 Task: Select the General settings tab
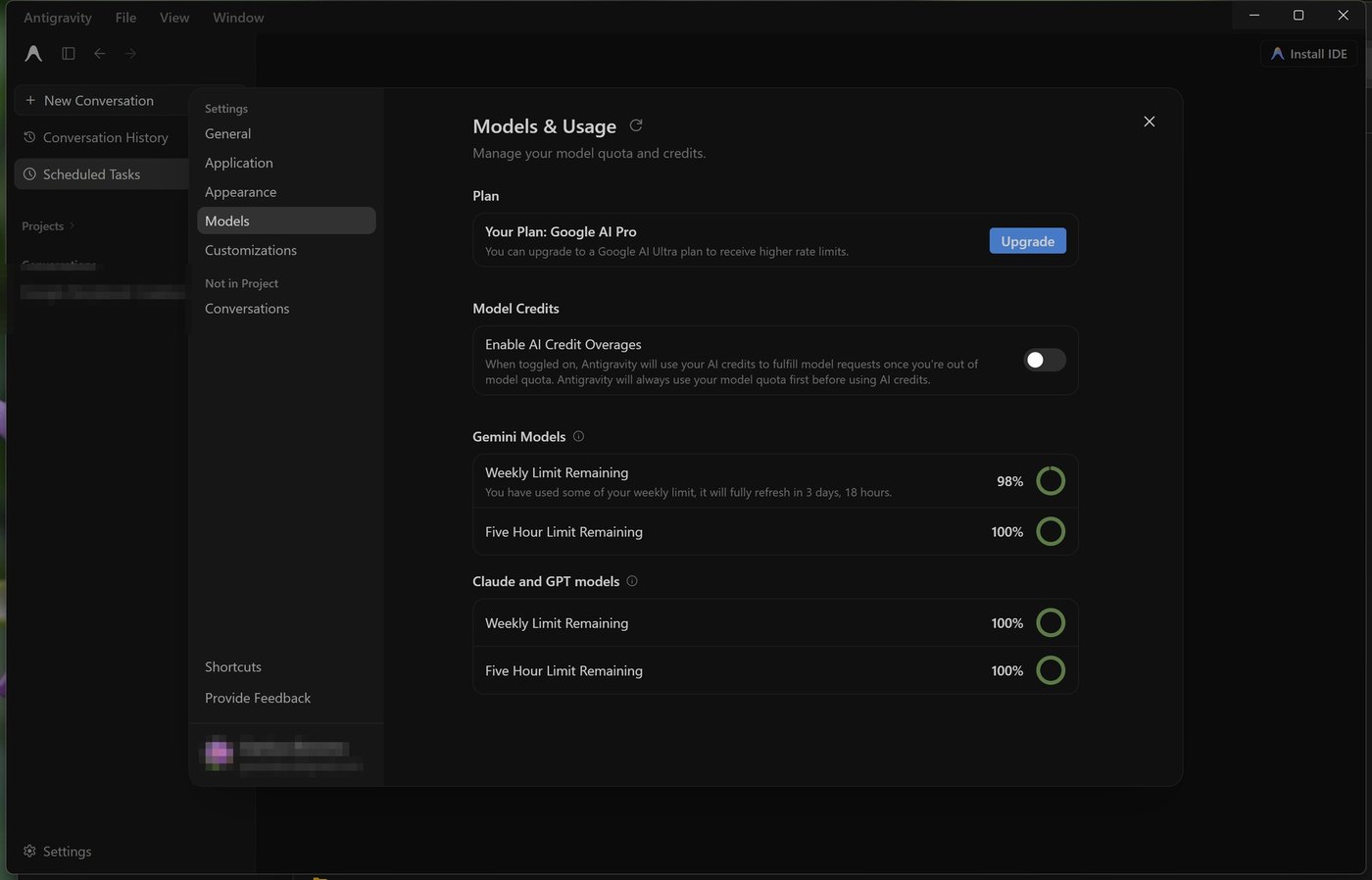286,133
